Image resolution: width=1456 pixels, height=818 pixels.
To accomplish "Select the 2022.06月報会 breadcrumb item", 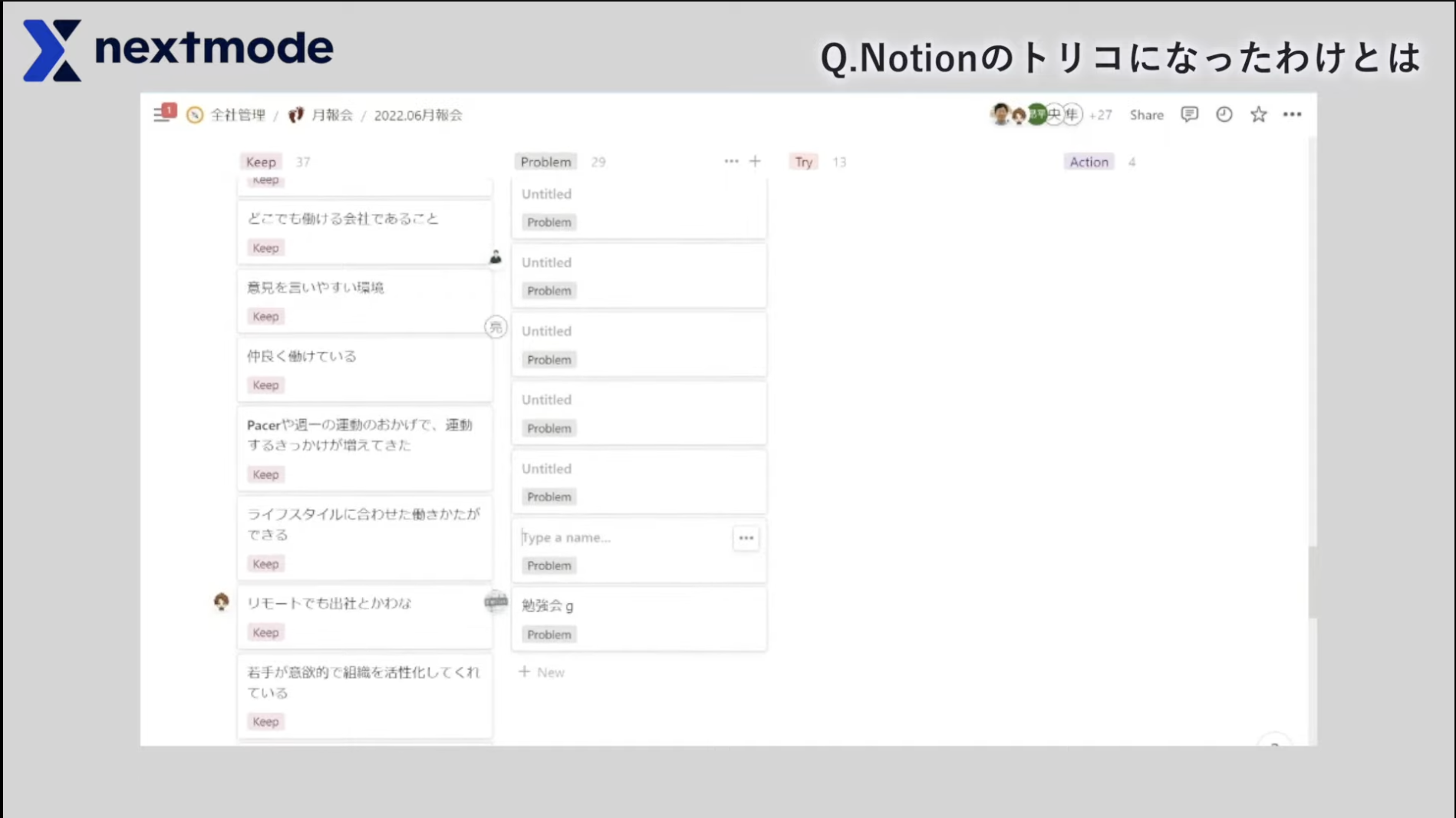I will (x=420, y=115).
